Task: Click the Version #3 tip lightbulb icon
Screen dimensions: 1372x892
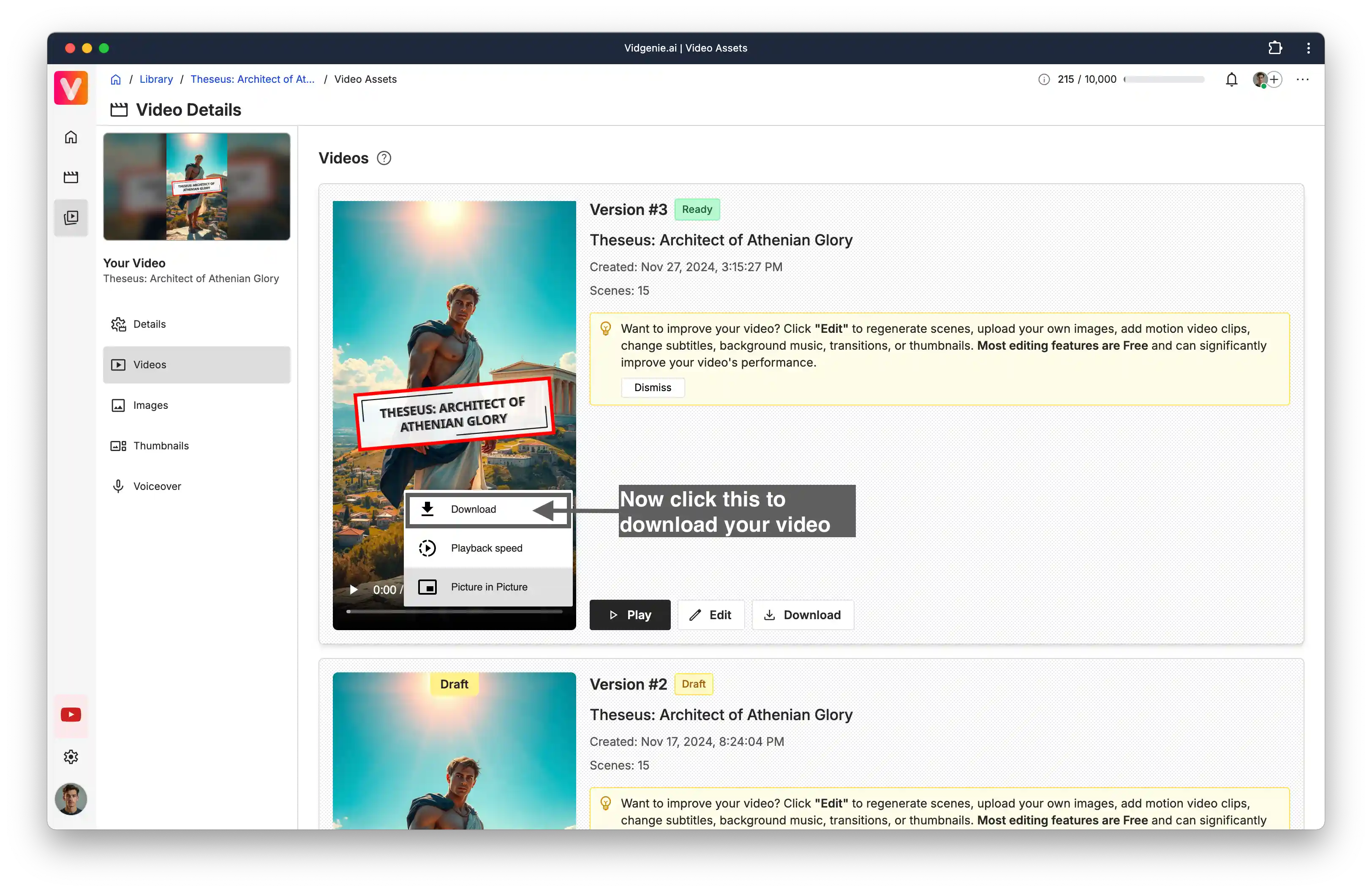Action: coord(605,329)
